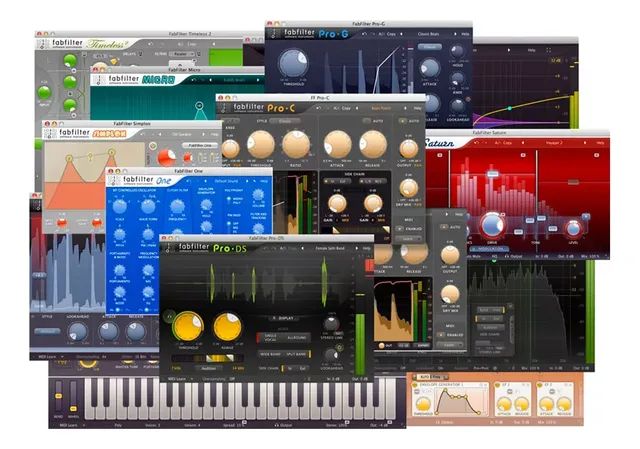
Task: Click the Pro-G large Threshold knob
Action: pyautogui.click(x=293, y=63)
